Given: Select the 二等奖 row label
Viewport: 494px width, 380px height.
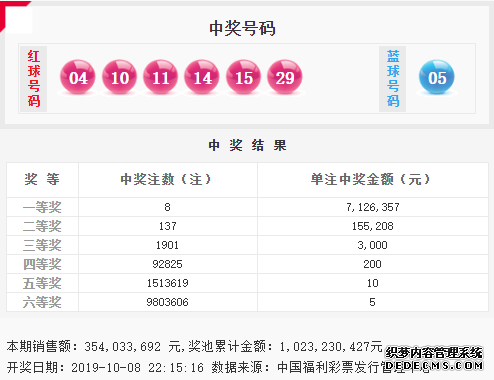Looking at the screenshot, I should [42, 226].
